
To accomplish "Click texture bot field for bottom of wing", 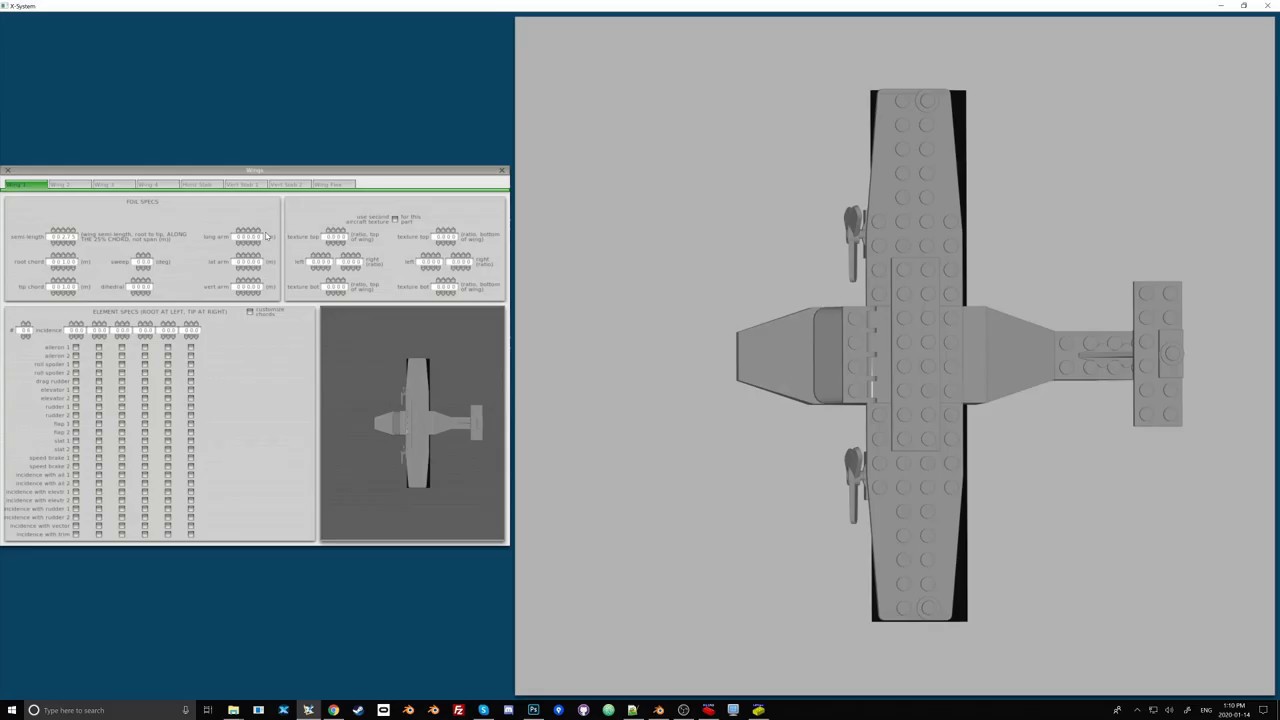I will (x=445, y=287).
